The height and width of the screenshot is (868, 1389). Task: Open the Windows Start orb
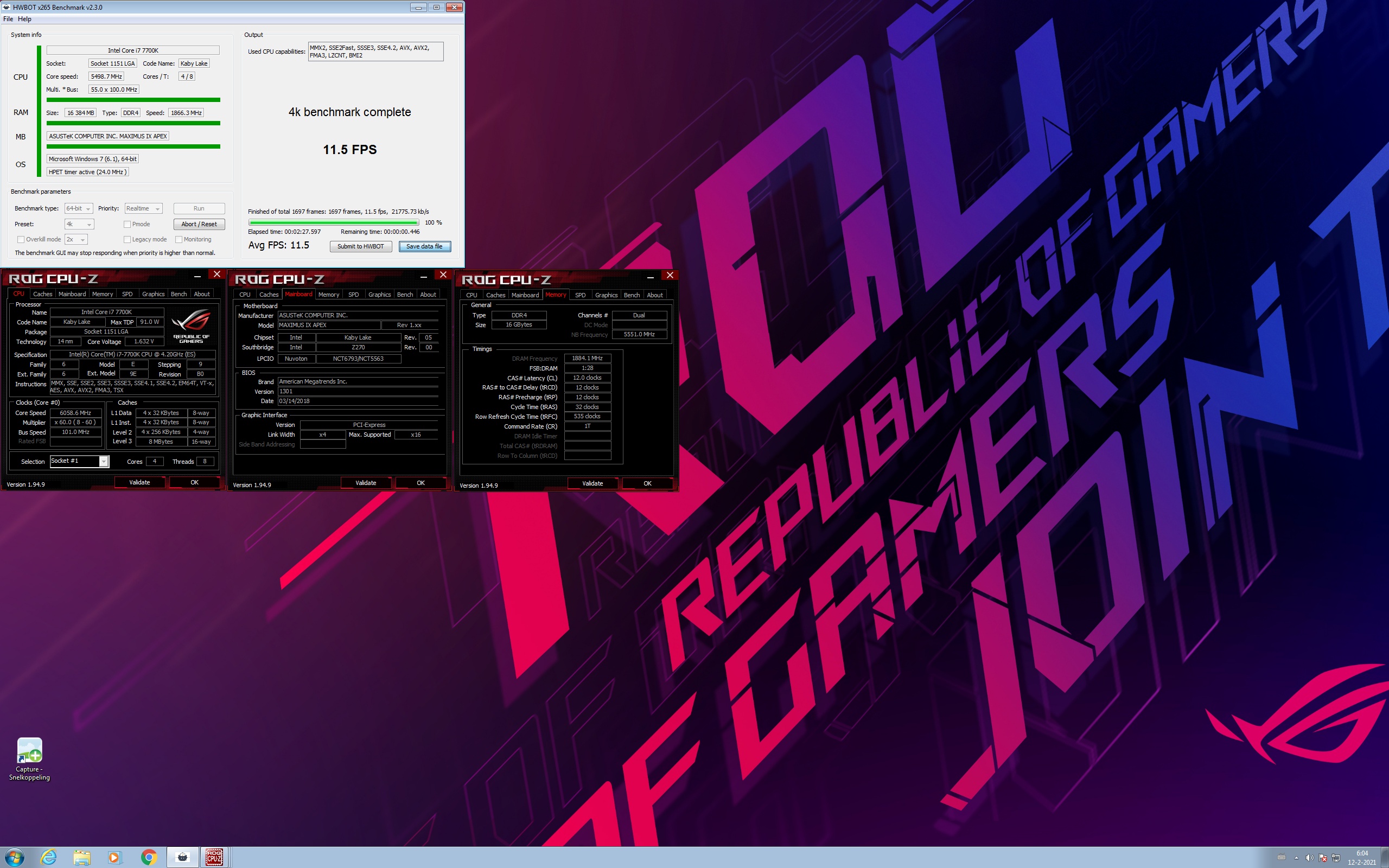pos(15,857)
